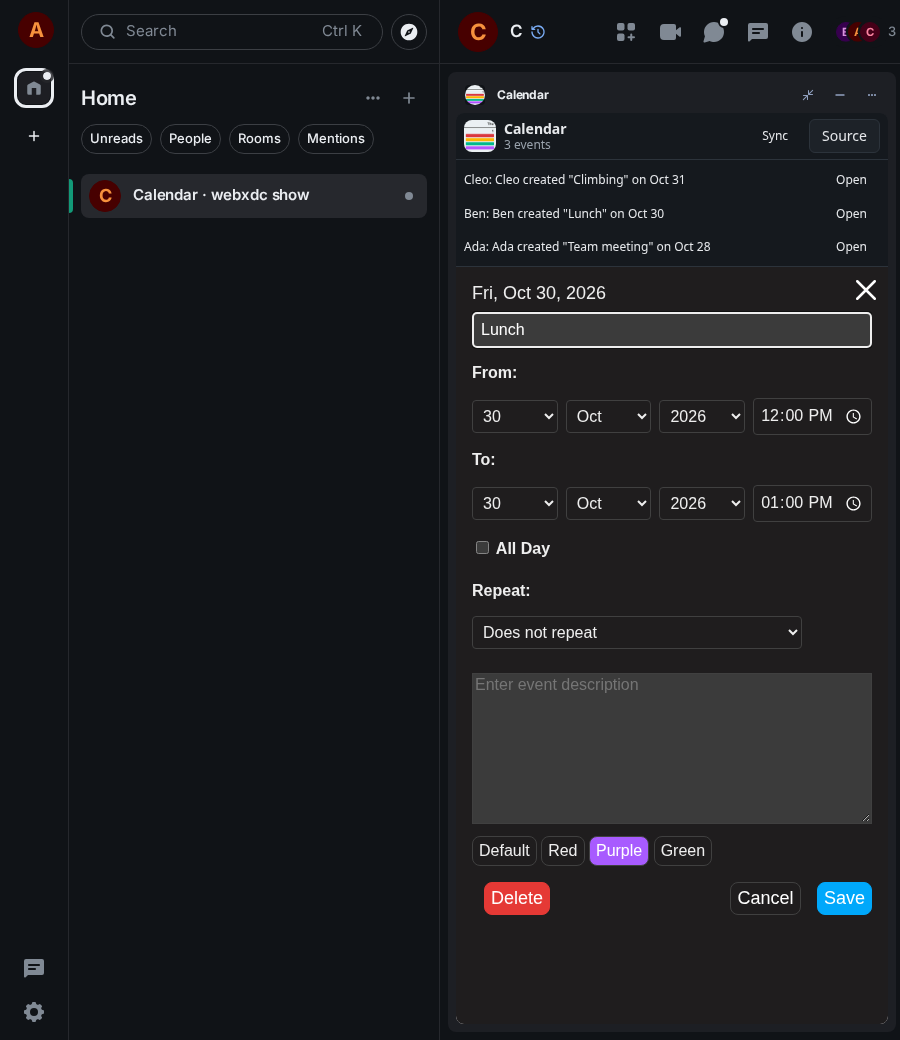Select the Red event color
The width and height of the screenshot is (900, 1040).
click(x=562, y=851)
